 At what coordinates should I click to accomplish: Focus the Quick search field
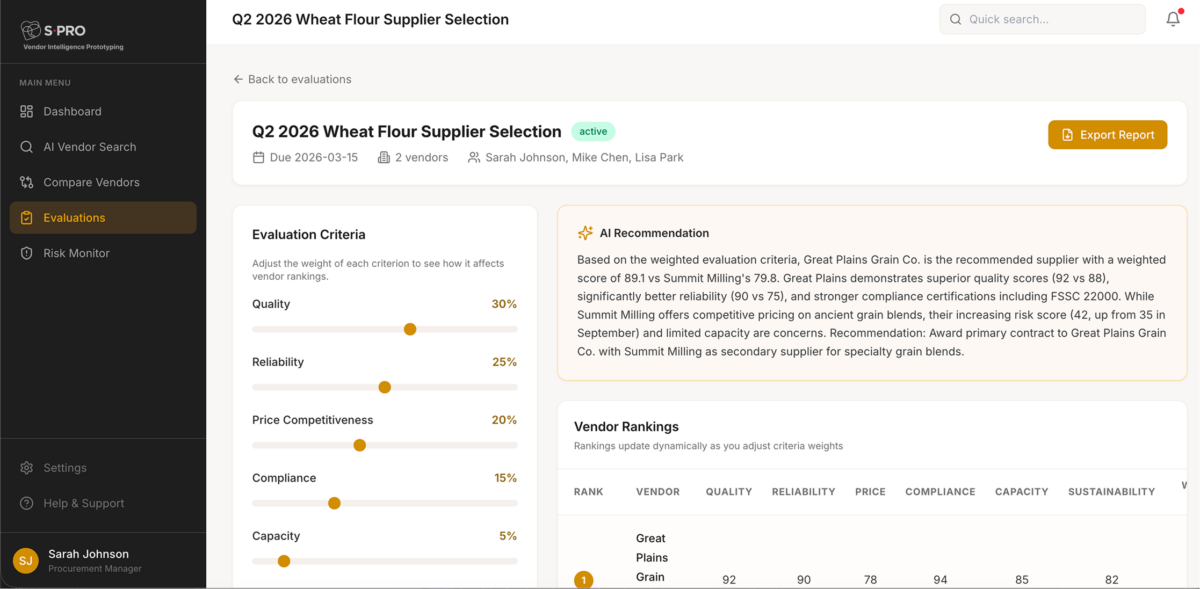point(1052,19)
